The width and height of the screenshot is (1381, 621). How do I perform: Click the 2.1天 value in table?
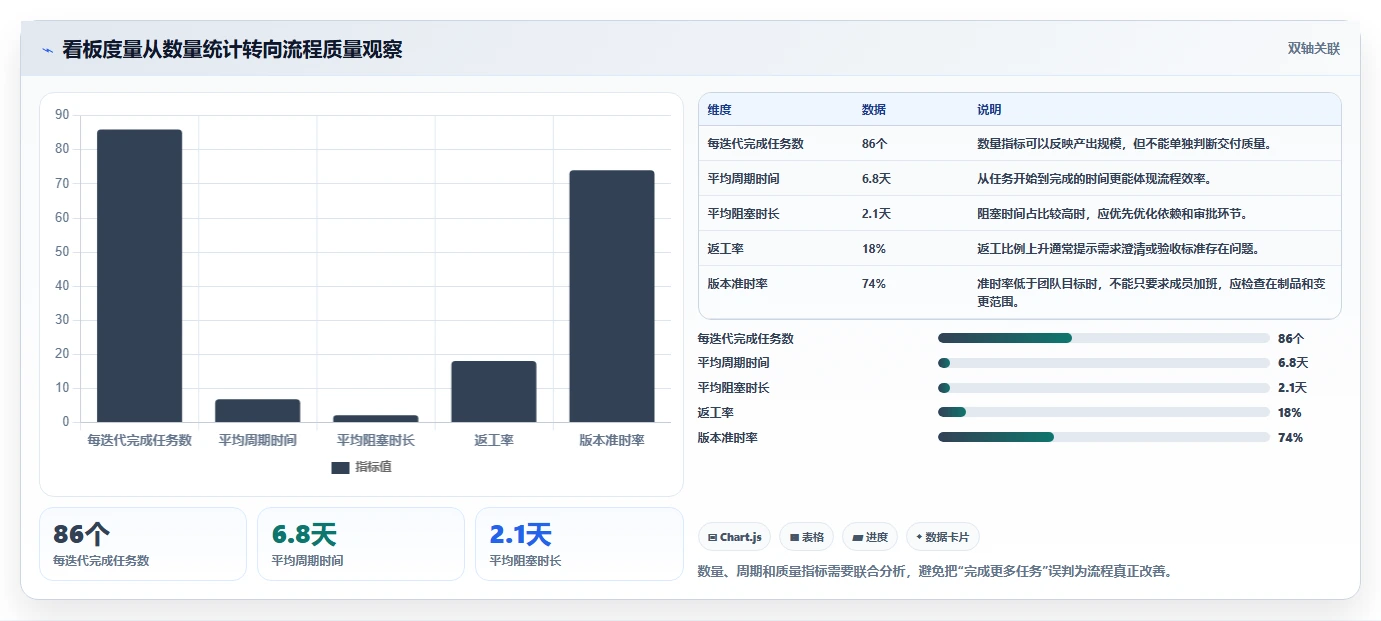[876, 214]
